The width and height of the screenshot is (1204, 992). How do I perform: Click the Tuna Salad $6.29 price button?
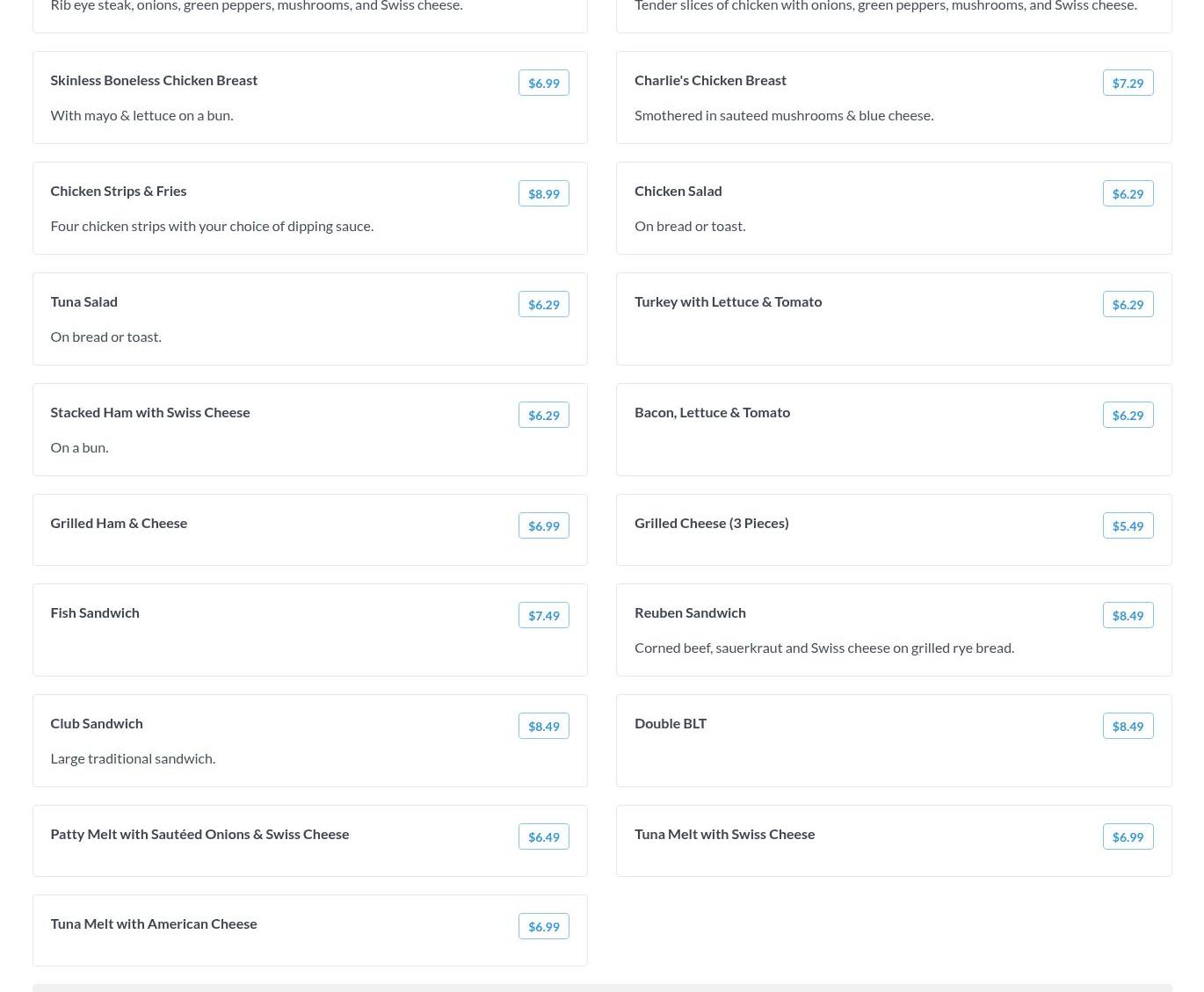[543, 304]
